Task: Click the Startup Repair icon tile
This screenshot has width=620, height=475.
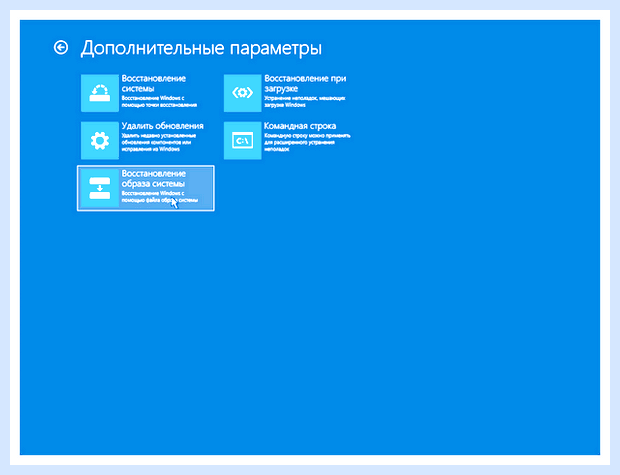Action: pyautogui.click(x=242, y=93)
